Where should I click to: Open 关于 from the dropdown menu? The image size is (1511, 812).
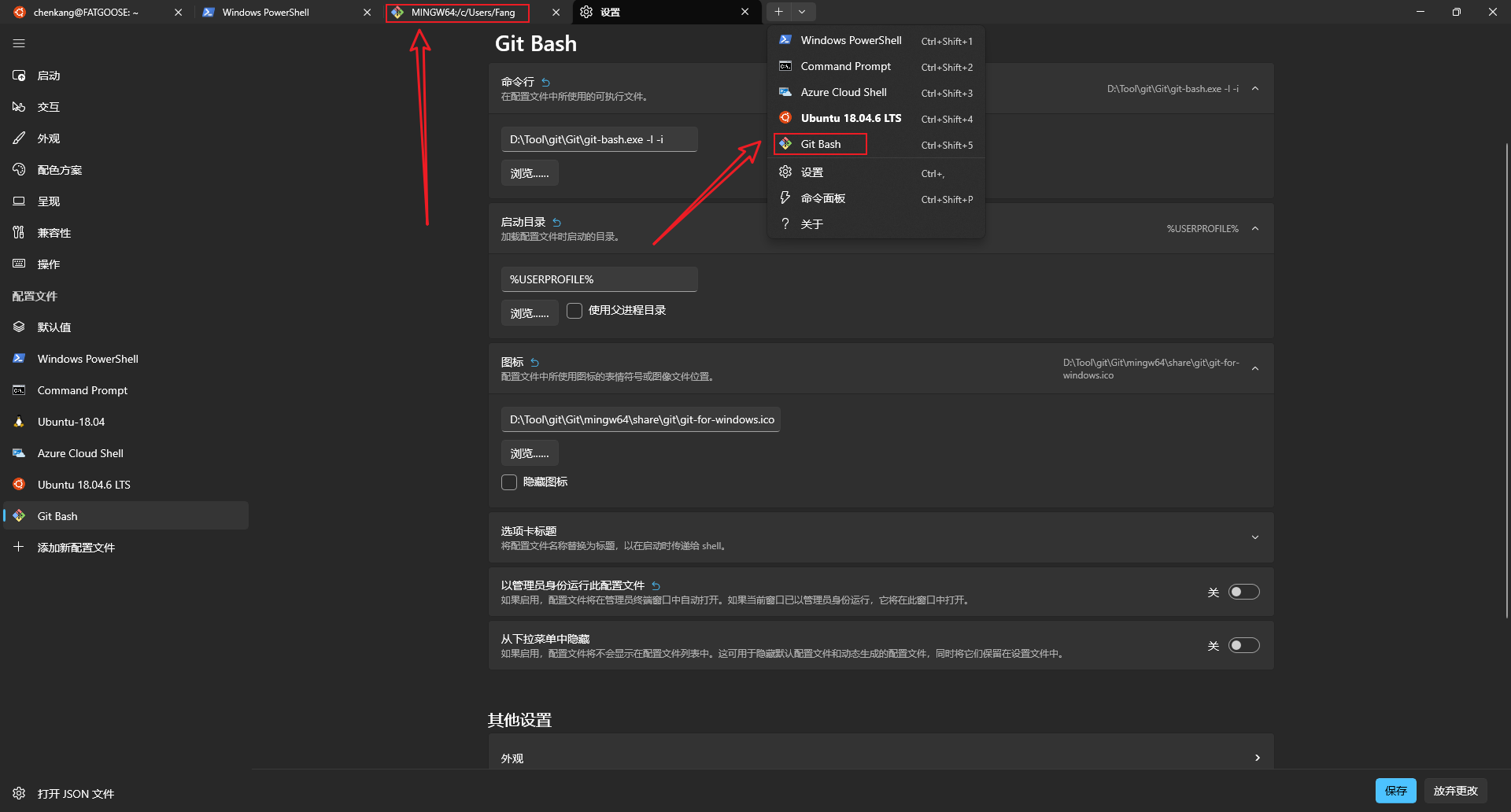[876, 224]
